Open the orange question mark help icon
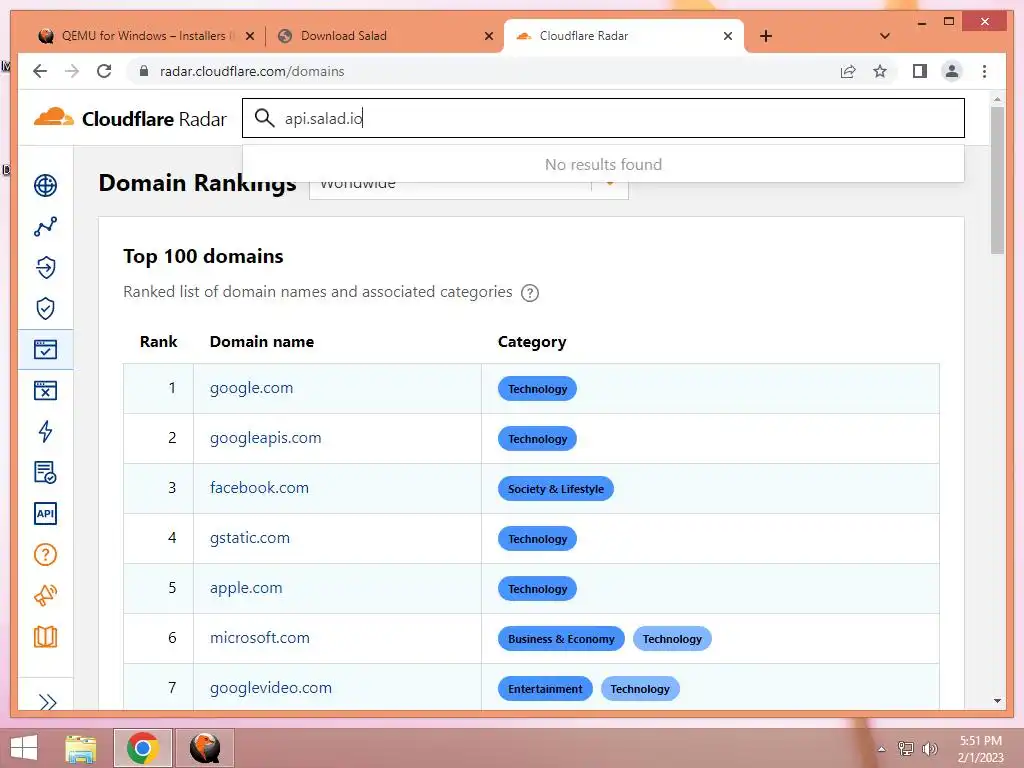The image size is (1024, 768). point(45,554)
